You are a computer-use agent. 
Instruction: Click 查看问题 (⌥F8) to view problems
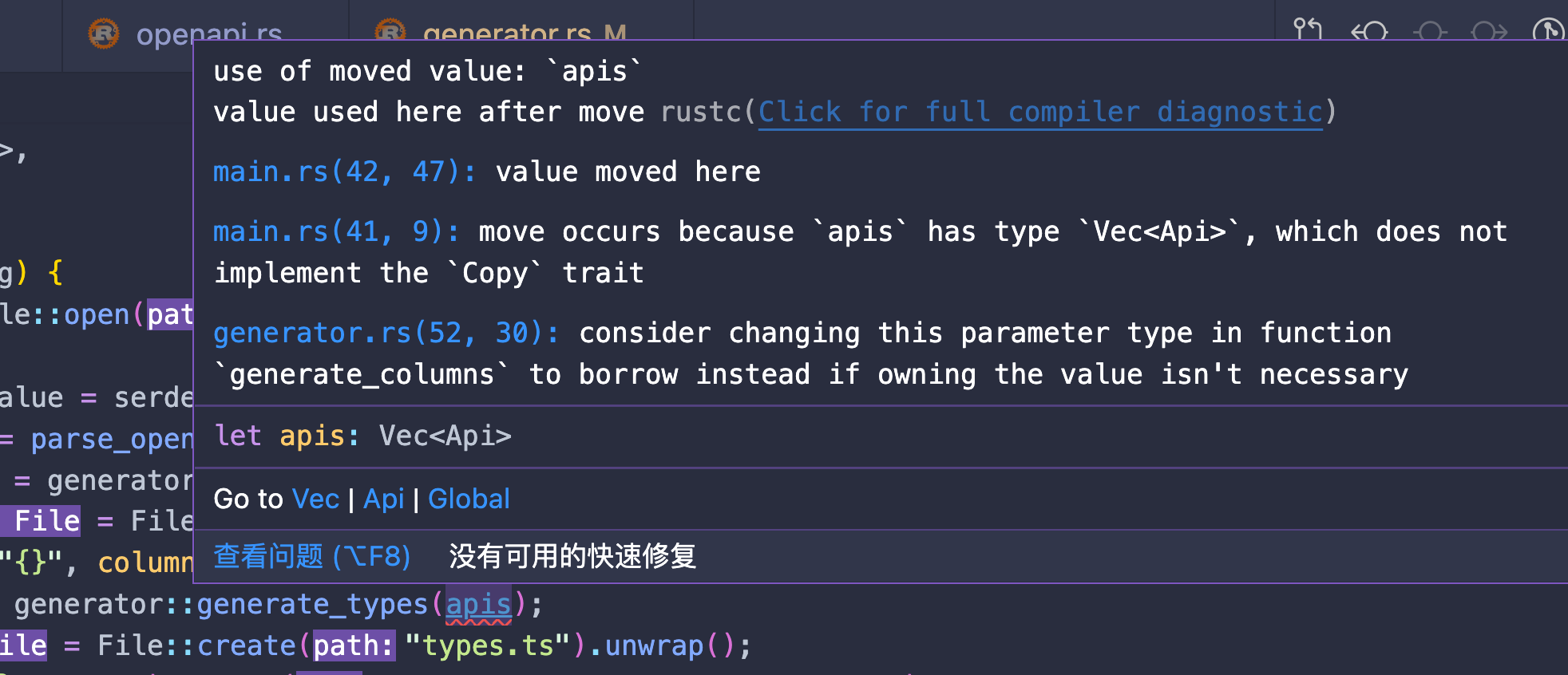311,556
